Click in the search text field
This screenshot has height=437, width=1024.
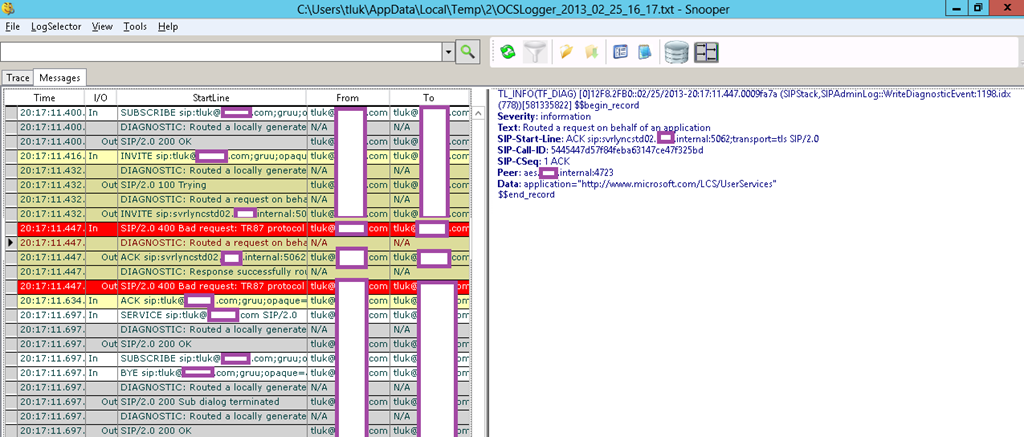(x=220, y=52)
